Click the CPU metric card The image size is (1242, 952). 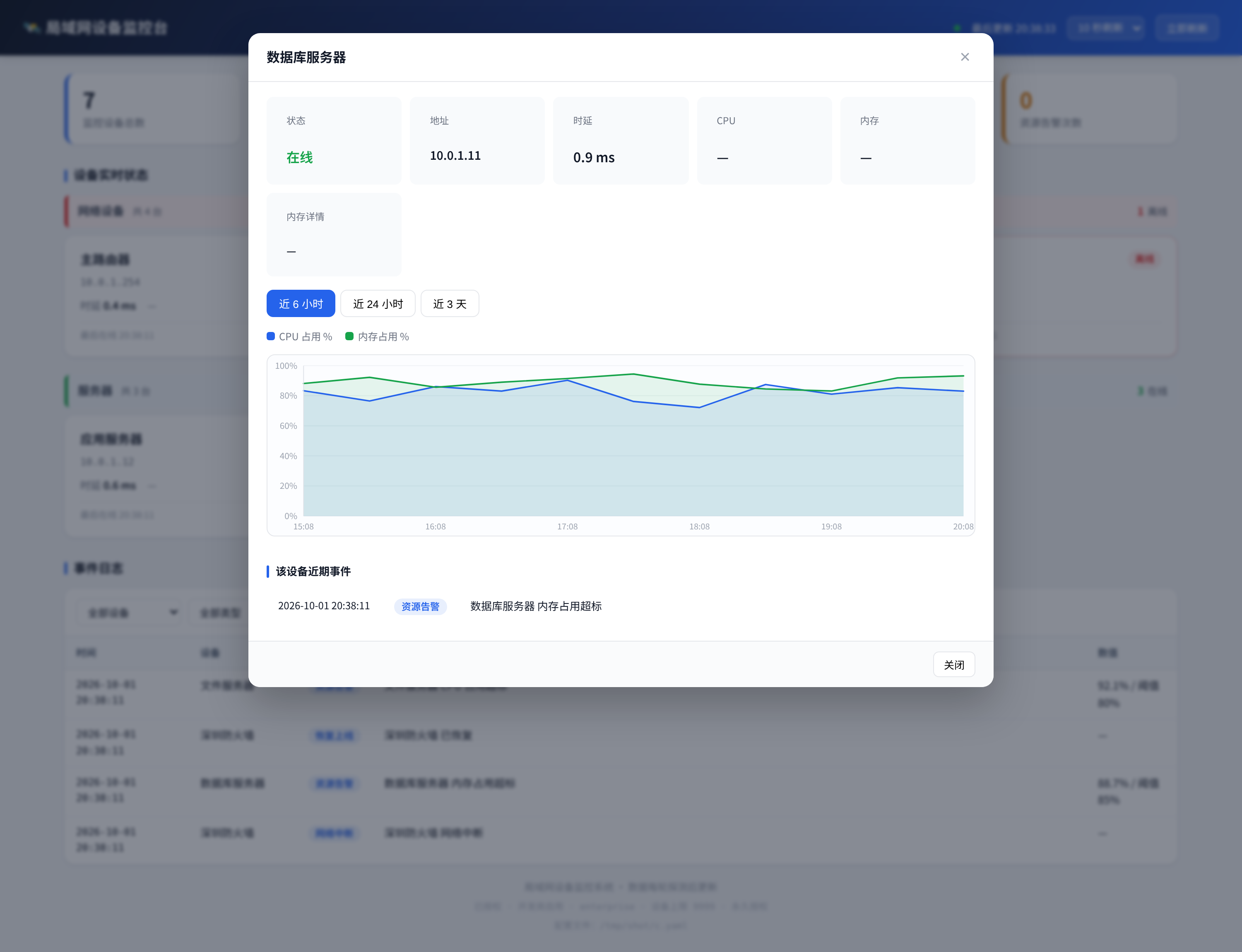click(764, 140)
